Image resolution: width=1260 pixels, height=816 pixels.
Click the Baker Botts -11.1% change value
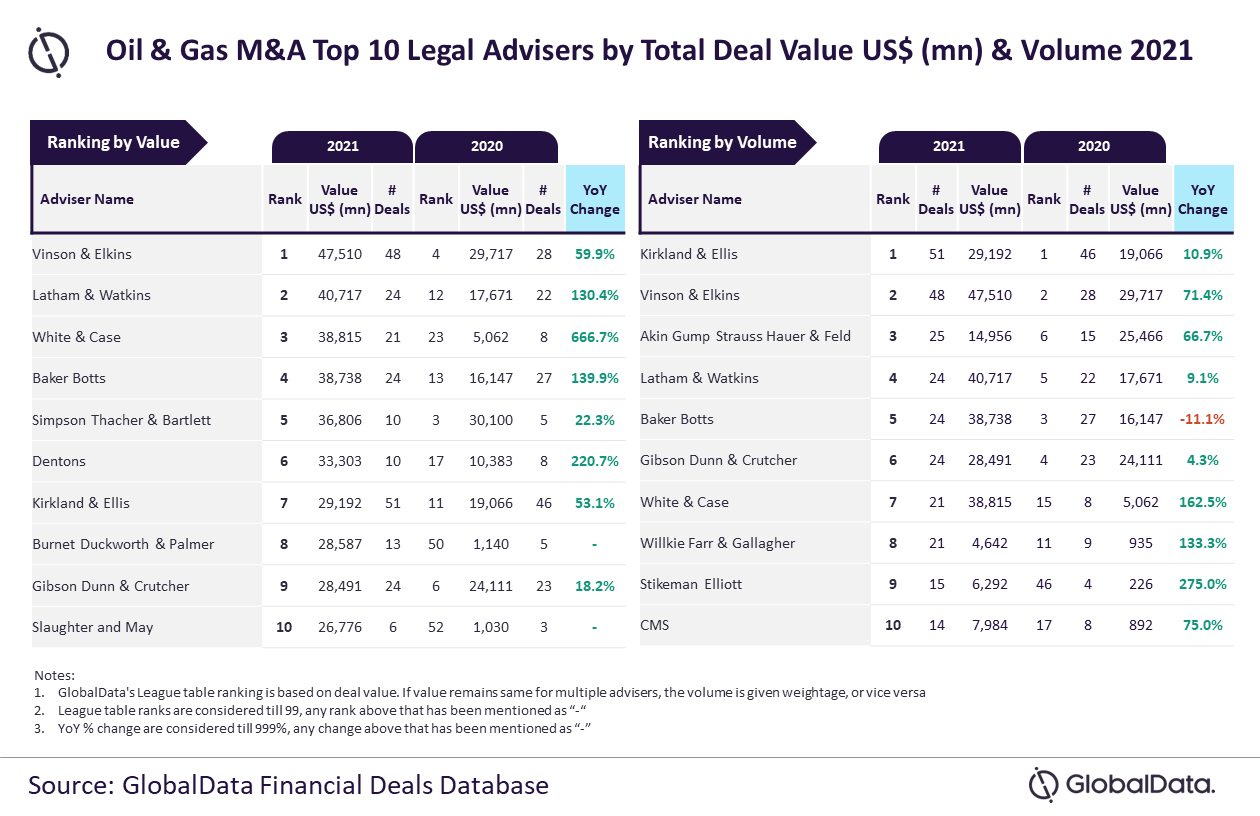(1203, 419)
